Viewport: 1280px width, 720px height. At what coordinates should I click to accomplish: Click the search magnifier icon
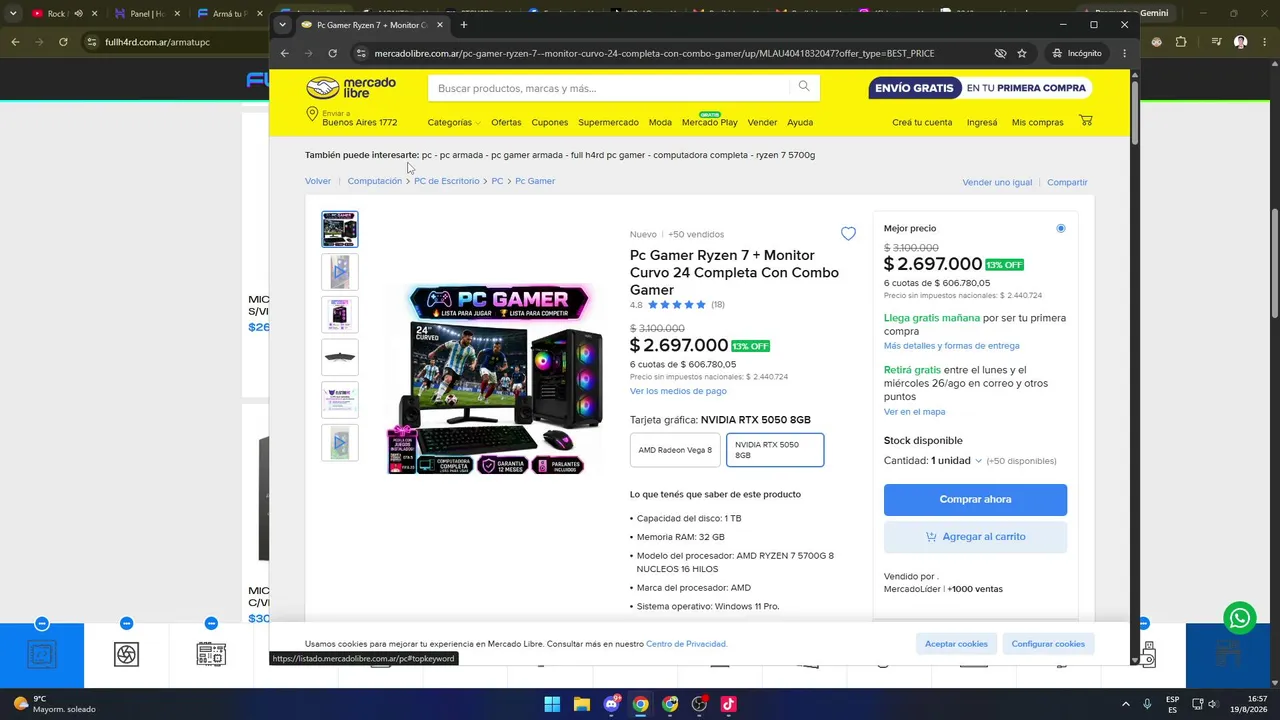[803, 87]
